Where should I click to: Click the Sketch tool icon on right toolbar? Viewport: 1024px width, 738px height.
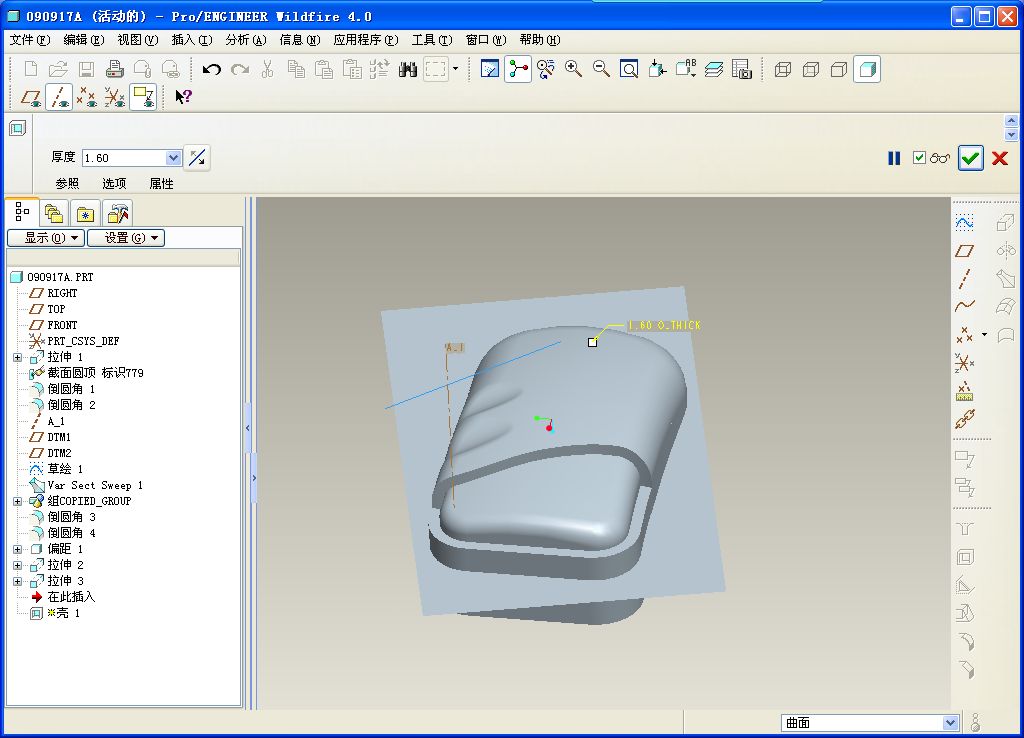965,223
